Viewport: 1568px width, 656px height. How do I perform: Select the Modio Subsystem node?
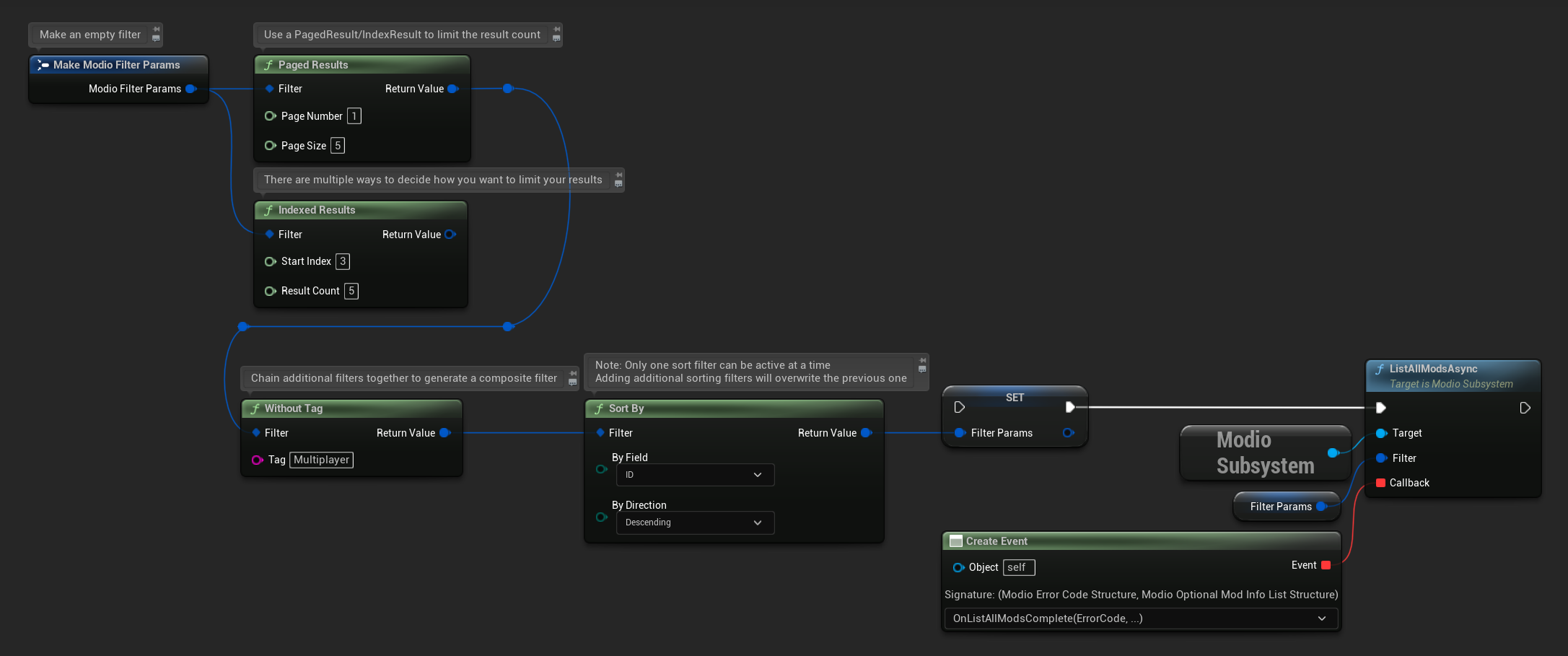pos(1265,452)
